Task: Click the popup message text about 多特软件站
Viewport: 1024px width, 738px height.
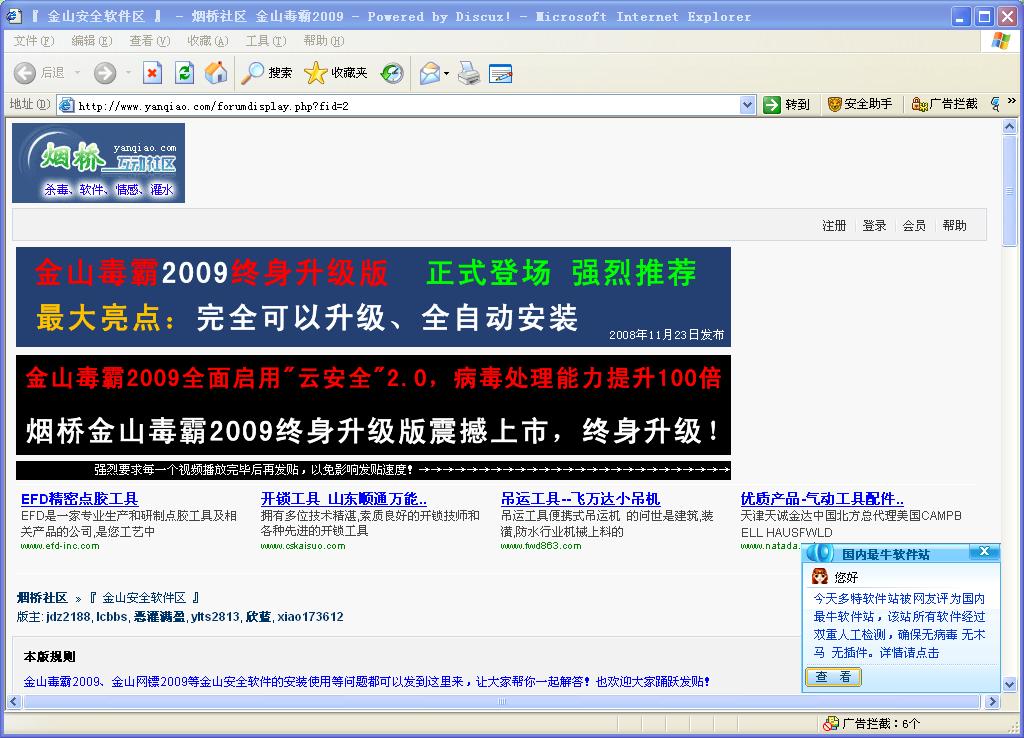Action: [x=899, y=625]
